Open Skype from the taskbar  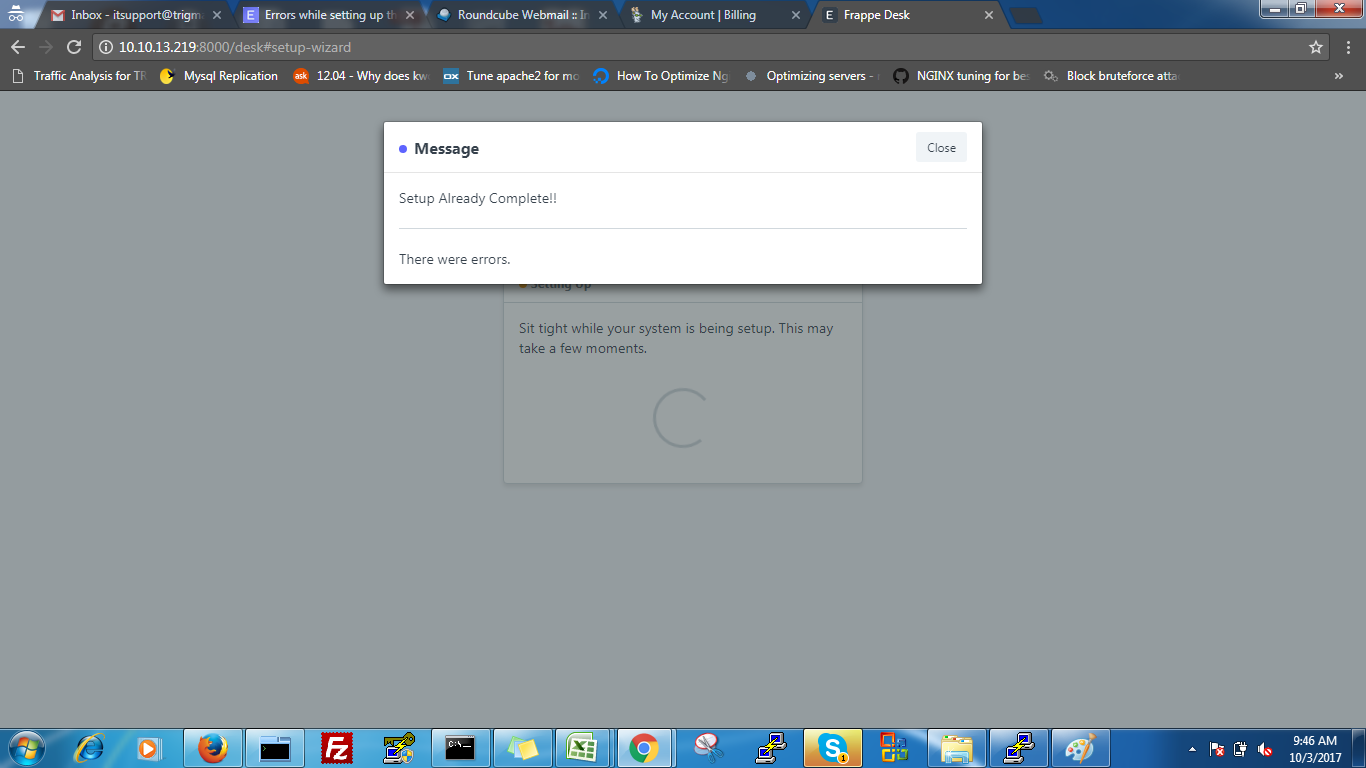pyautogui.click(x=832, y=748)
